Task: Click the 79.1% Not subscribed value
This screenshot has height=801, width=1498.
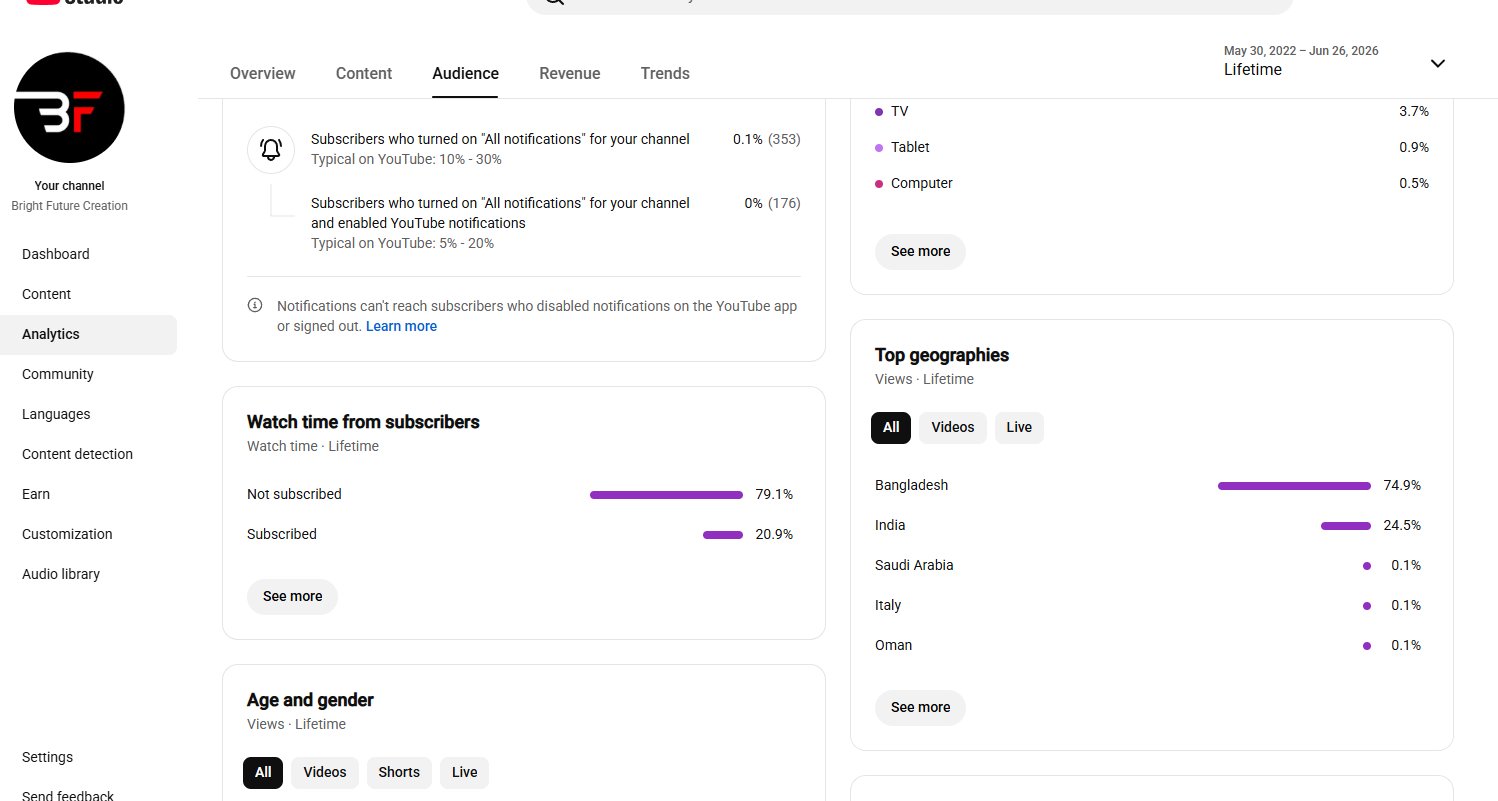Action: [x=774, y=494]
